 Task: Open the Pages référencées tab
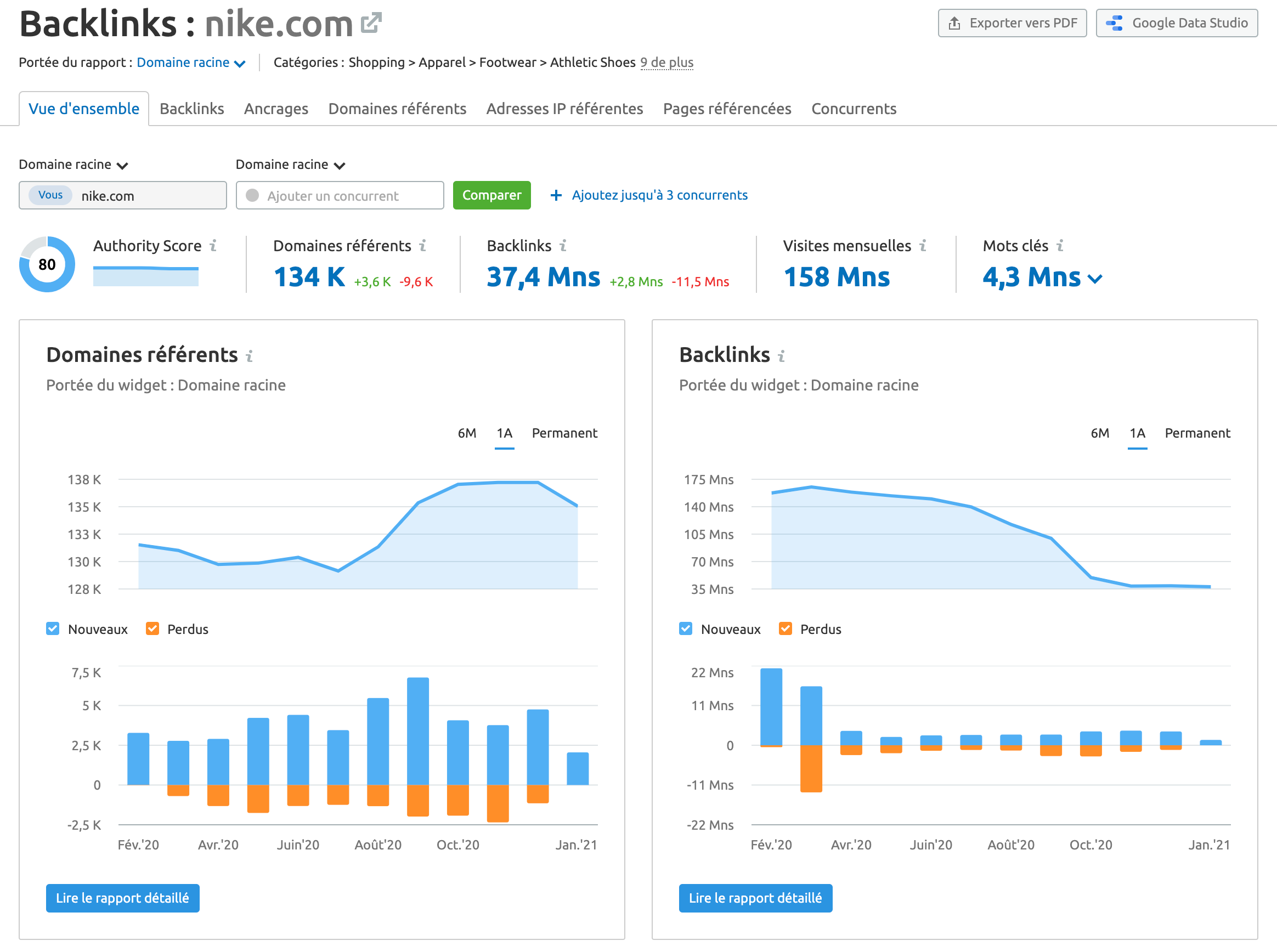click(727, 109)
